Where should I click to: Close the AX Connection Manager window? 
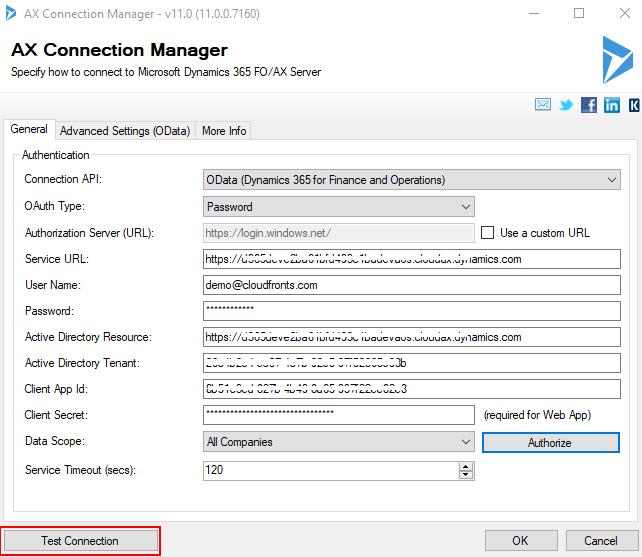coord(625,14)
